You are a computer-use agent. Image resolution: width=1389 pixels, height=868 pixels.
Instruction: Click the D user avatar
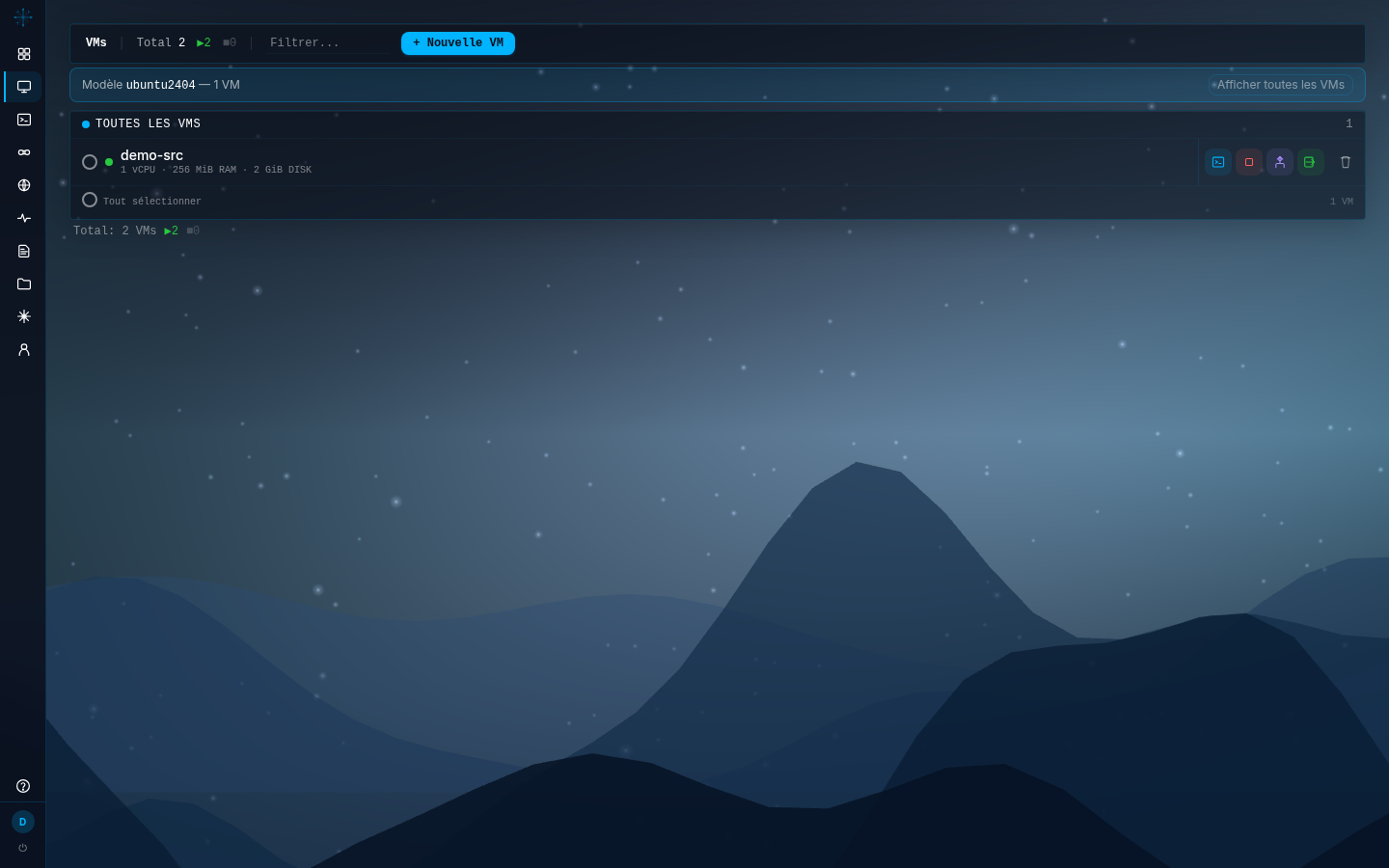(x=23, y=822)
